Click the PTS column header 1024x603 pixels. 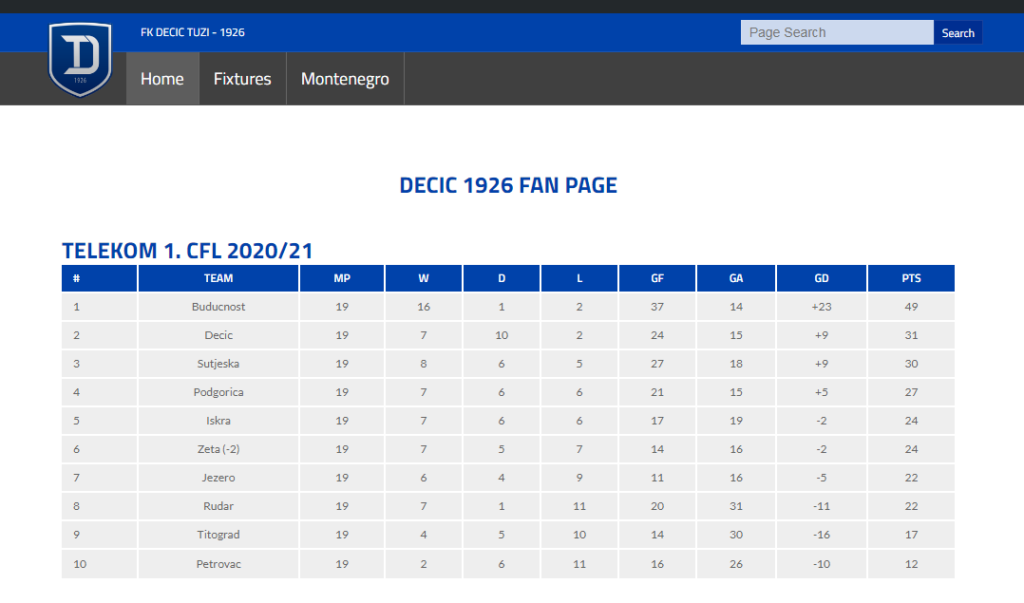coord(911,278)
